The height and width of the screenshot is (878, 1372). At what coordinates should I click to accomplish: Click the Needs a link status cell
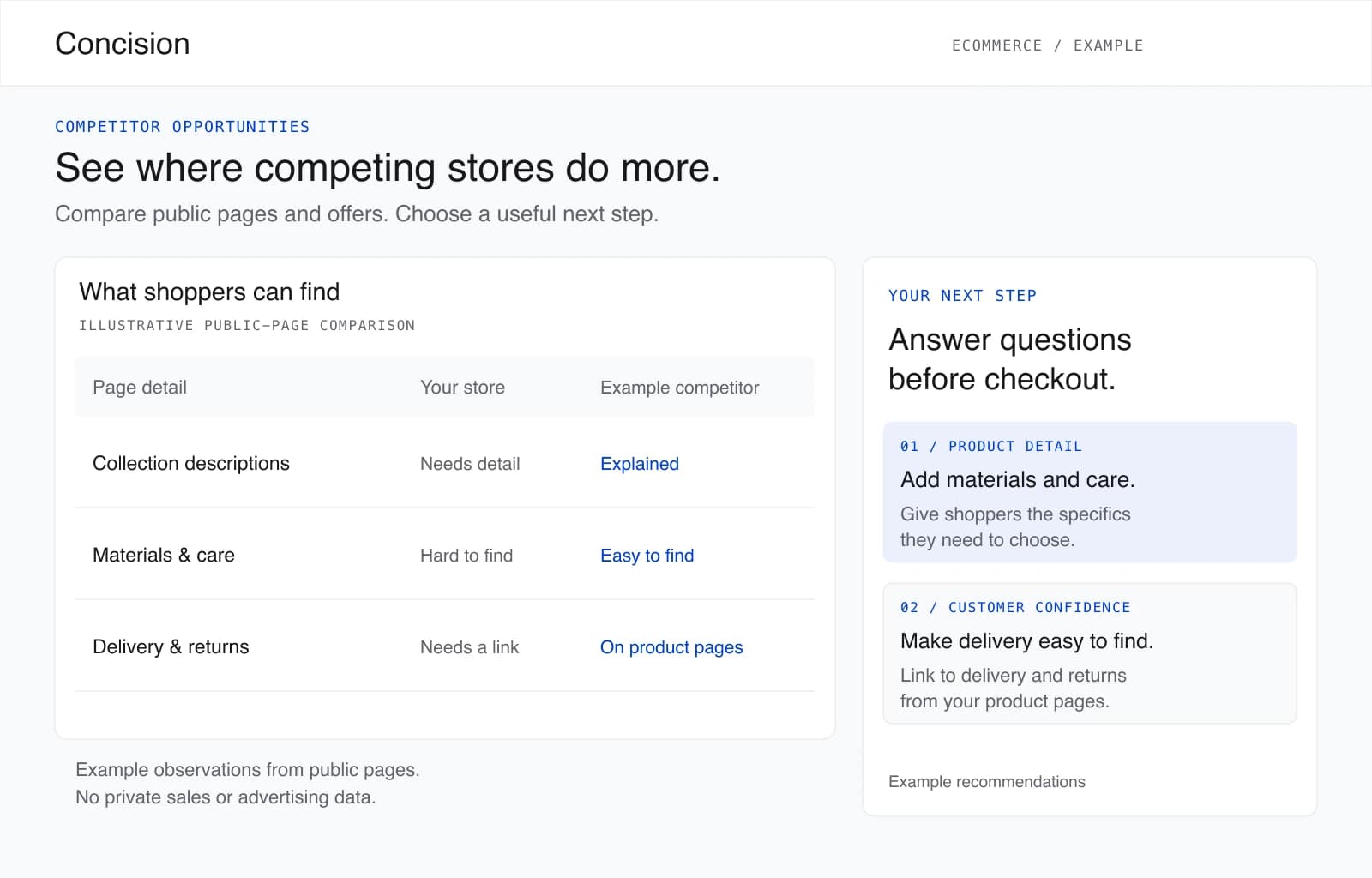click(x=469, y=647)
